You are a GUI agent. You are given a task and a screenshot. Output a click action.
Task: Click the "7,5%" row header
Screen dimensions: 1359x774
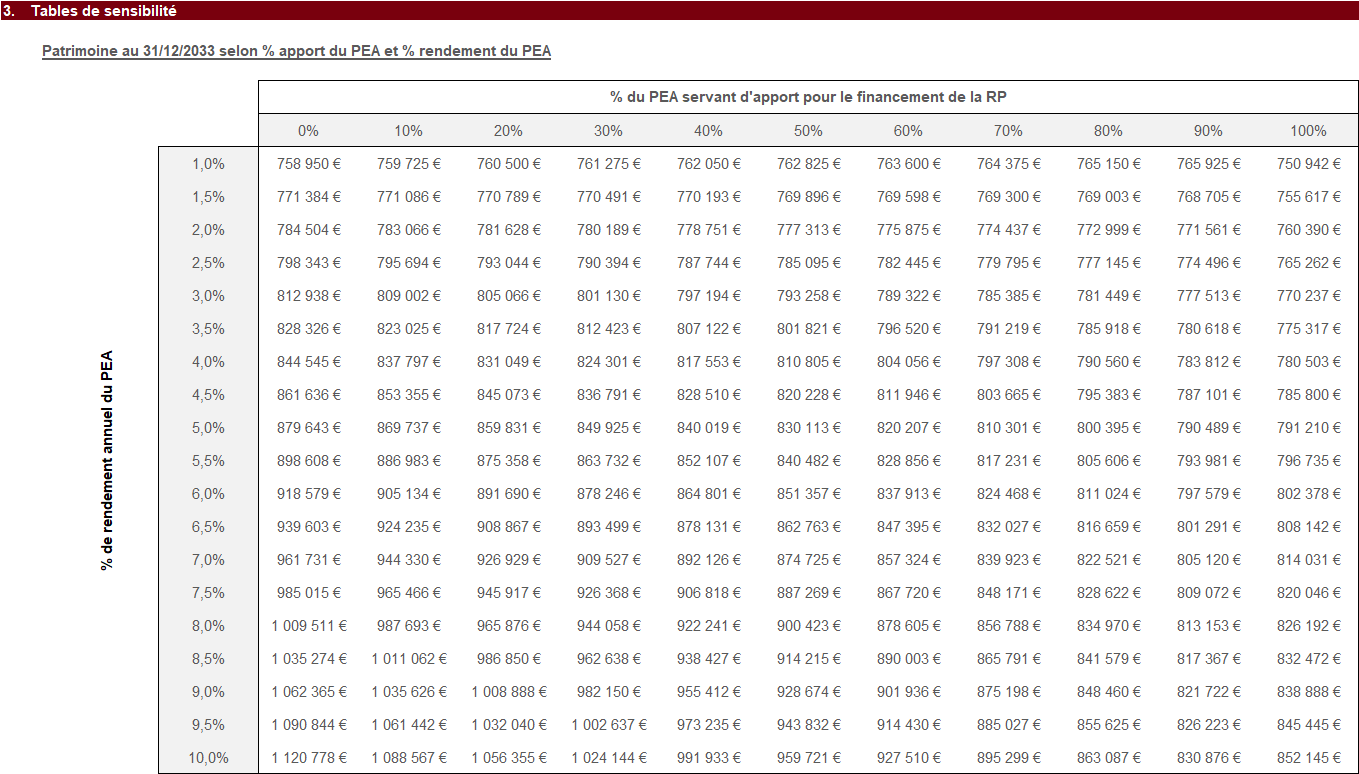pos(208,593)
